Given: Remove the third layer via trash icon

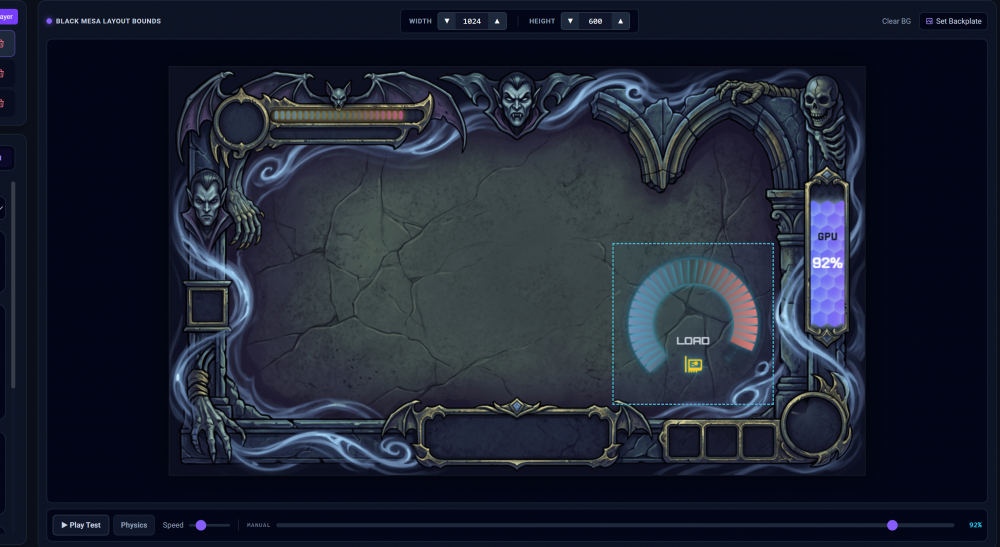Looking at the screenshot, I should click(2, 103).
